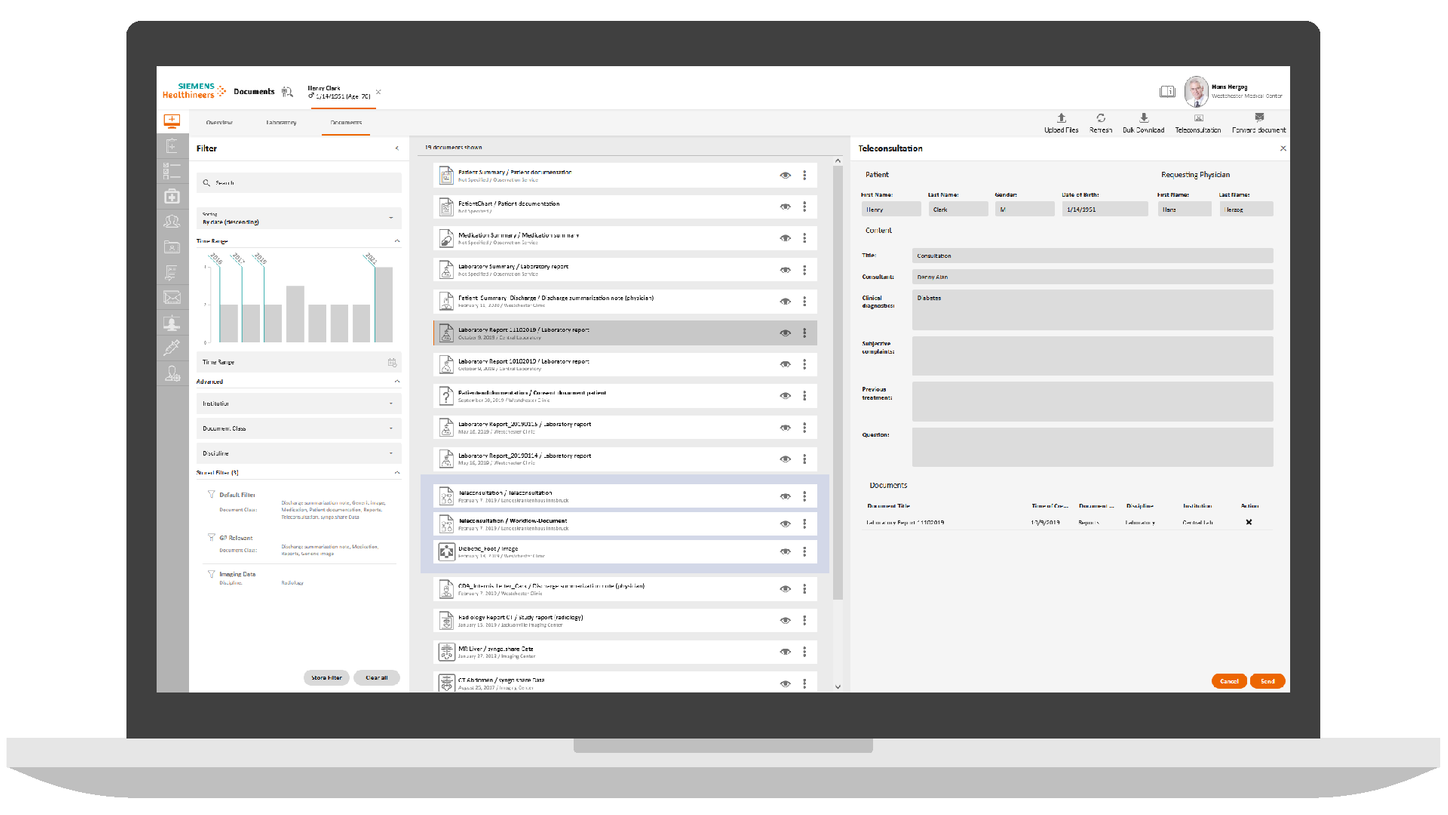This screenshot has width=1448, height=815.
Task: Select the clipboard-plus sidebar icon
Action: point(172,146)
